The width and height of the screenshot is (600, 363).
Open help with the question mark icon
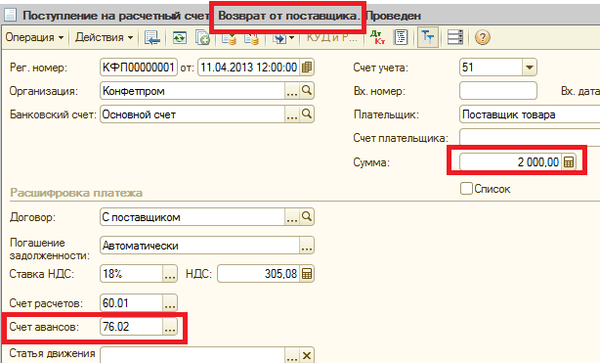tap(483, 37)
